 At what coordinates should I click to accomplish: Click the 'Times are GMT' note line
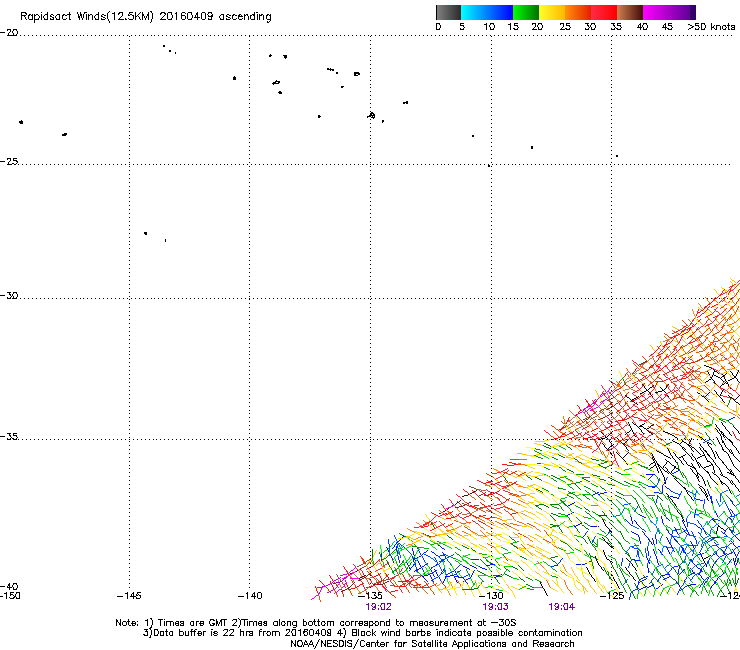click(x=316, y=623)
